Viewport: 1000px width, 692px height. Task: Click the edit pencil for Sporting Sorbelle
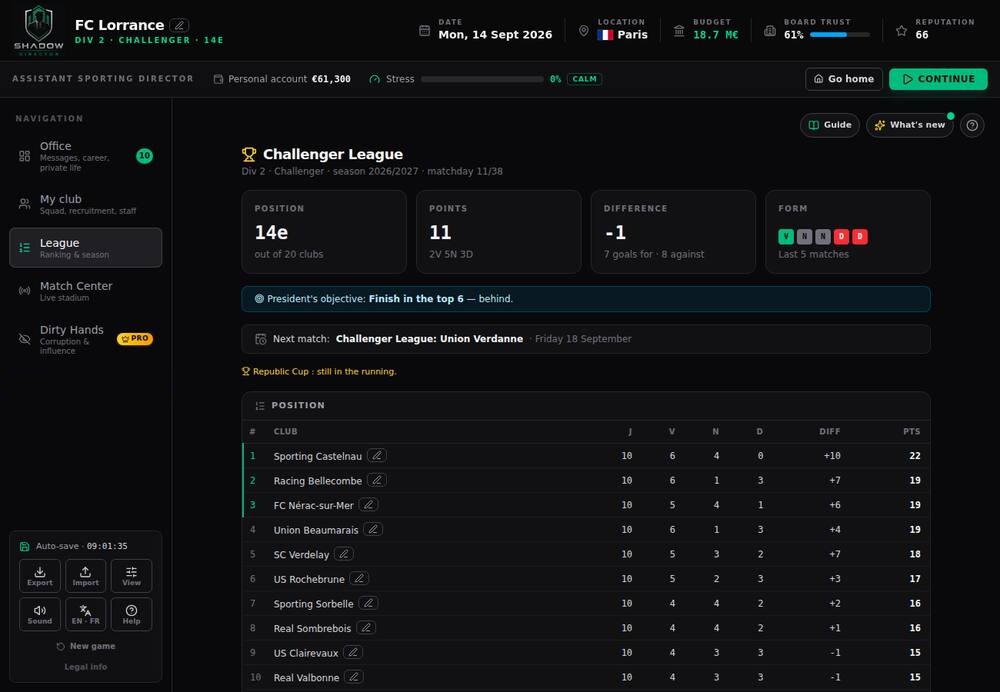pos(368,603)
